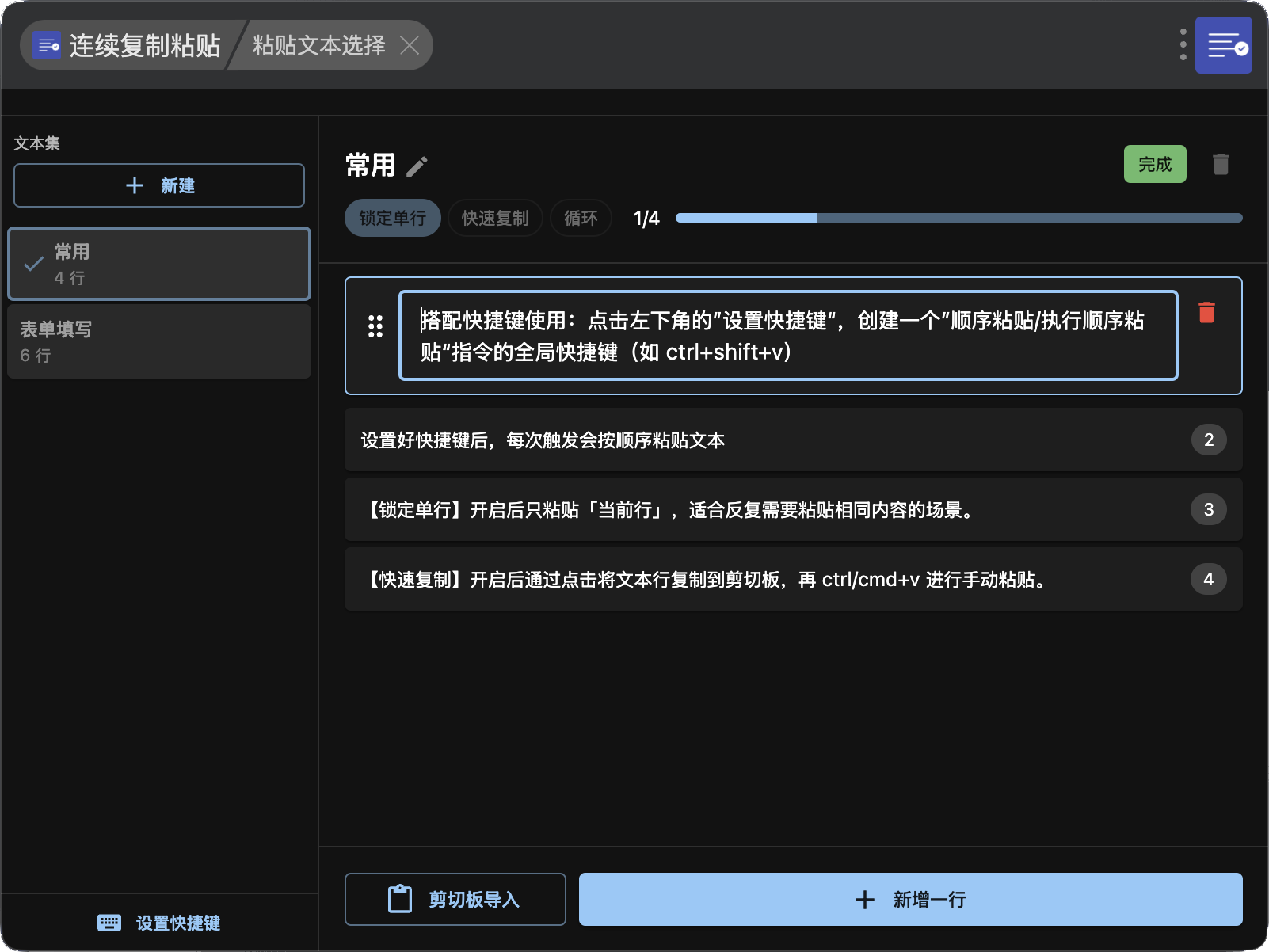Click the 完成 button to finish editing

1154,165
